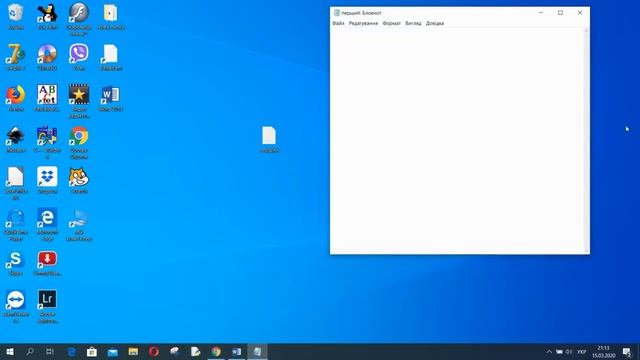
Task: Open the УКР language switcher
Action: pos(582,352)
